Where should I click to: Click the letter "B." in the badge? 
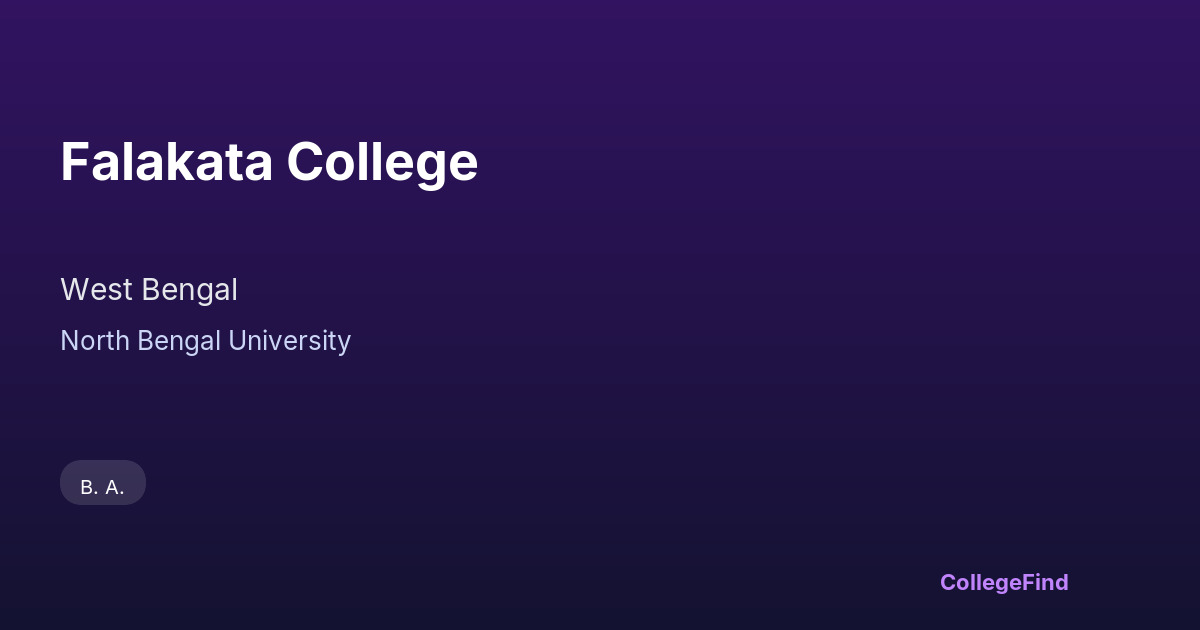click(89, 487)
